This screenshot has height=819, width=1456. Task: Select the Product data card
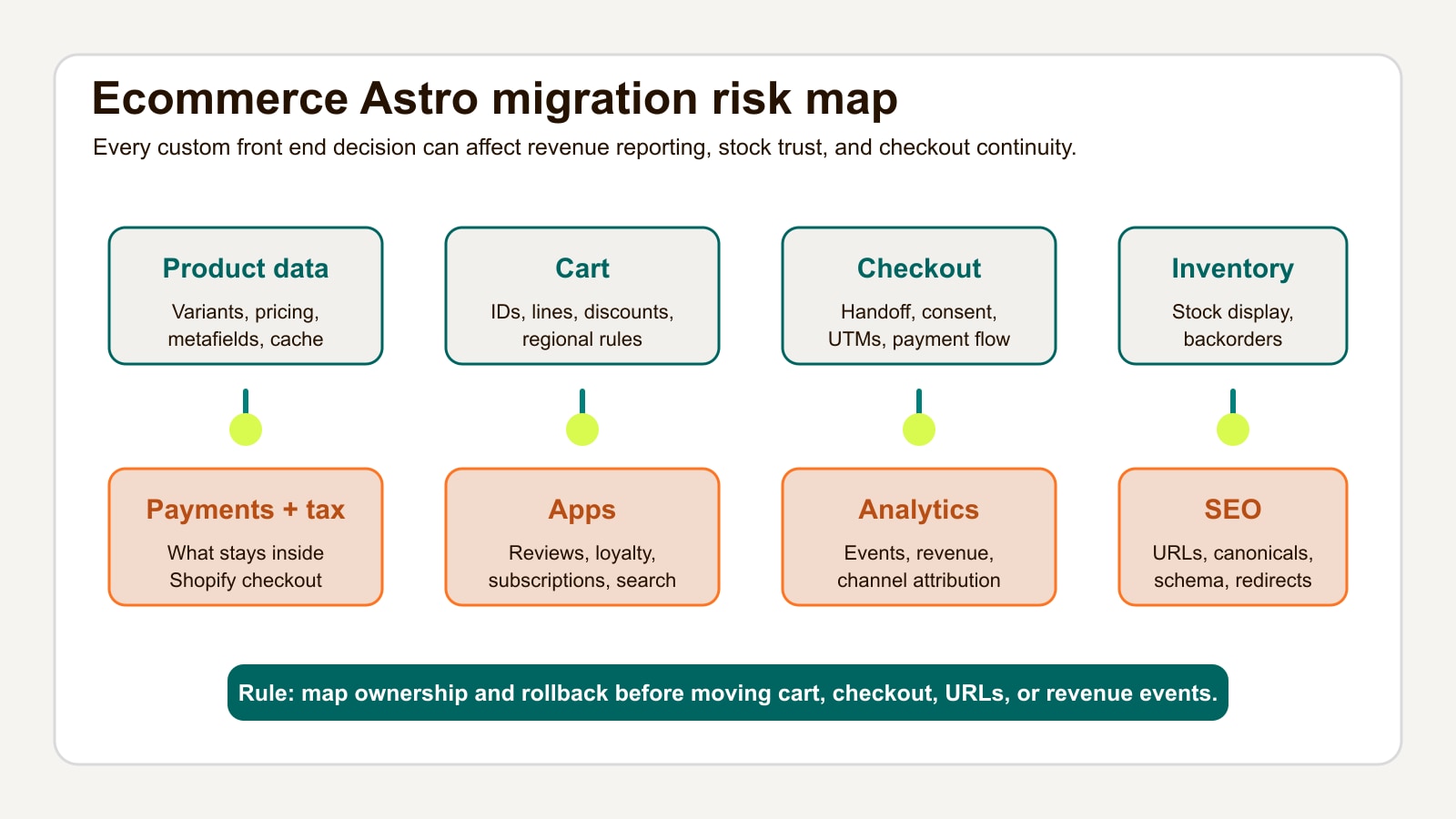point(246,296)
